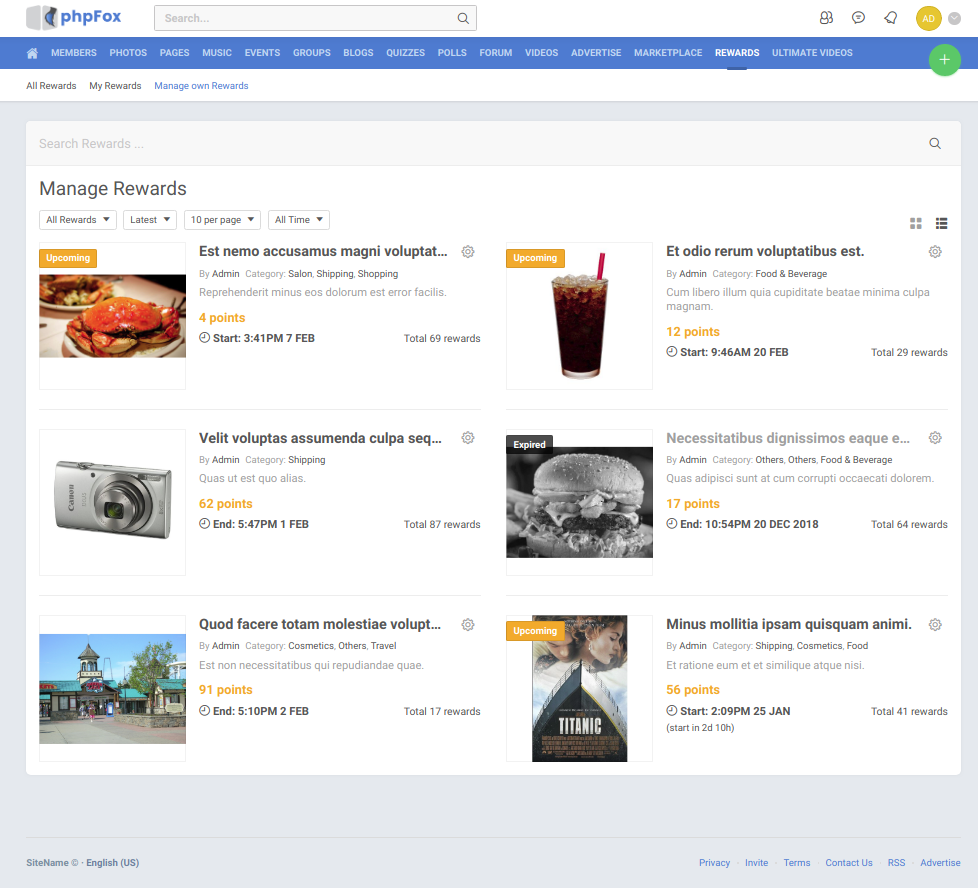978x888 pixels.
Task: Click the green plus create button
Action: pos(944,60)
